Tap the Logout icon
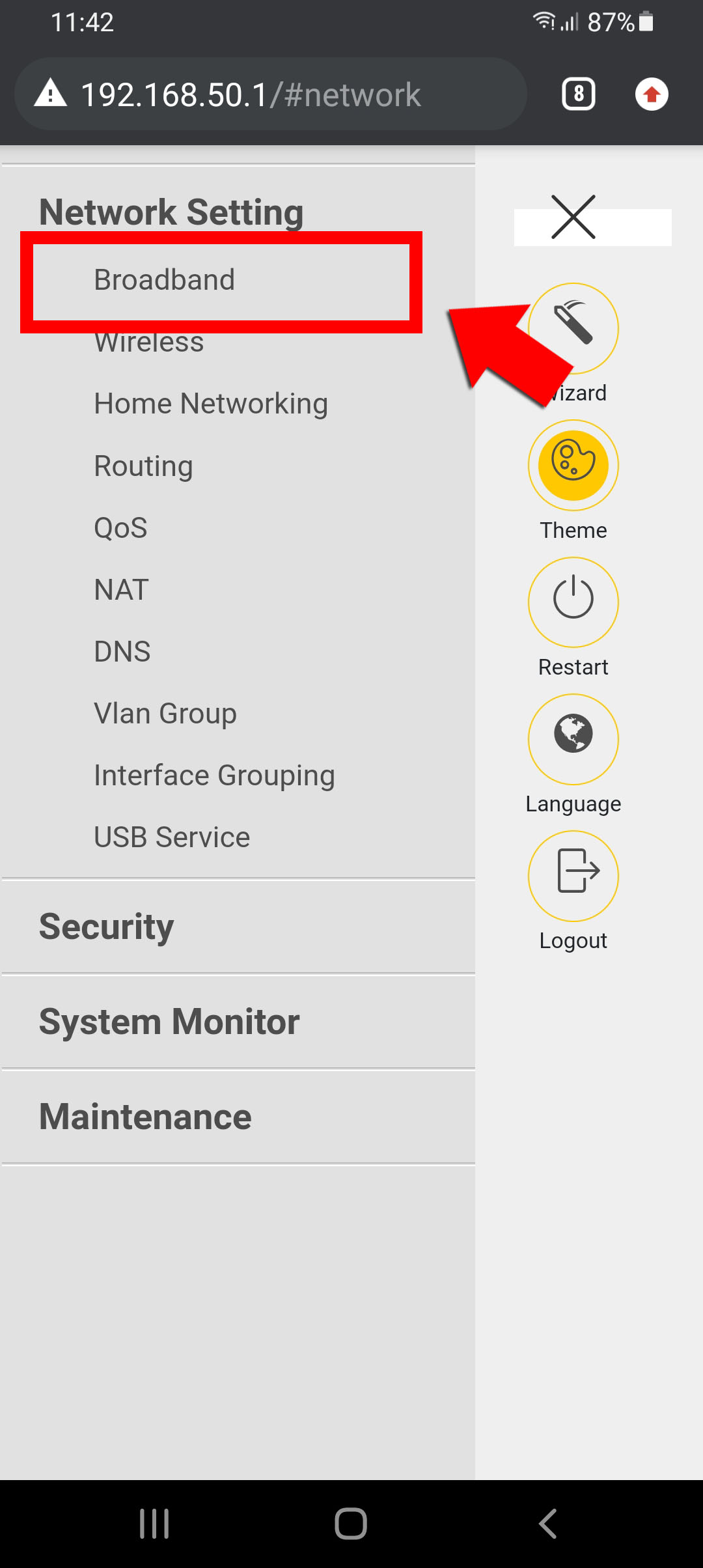 point(573,875)
